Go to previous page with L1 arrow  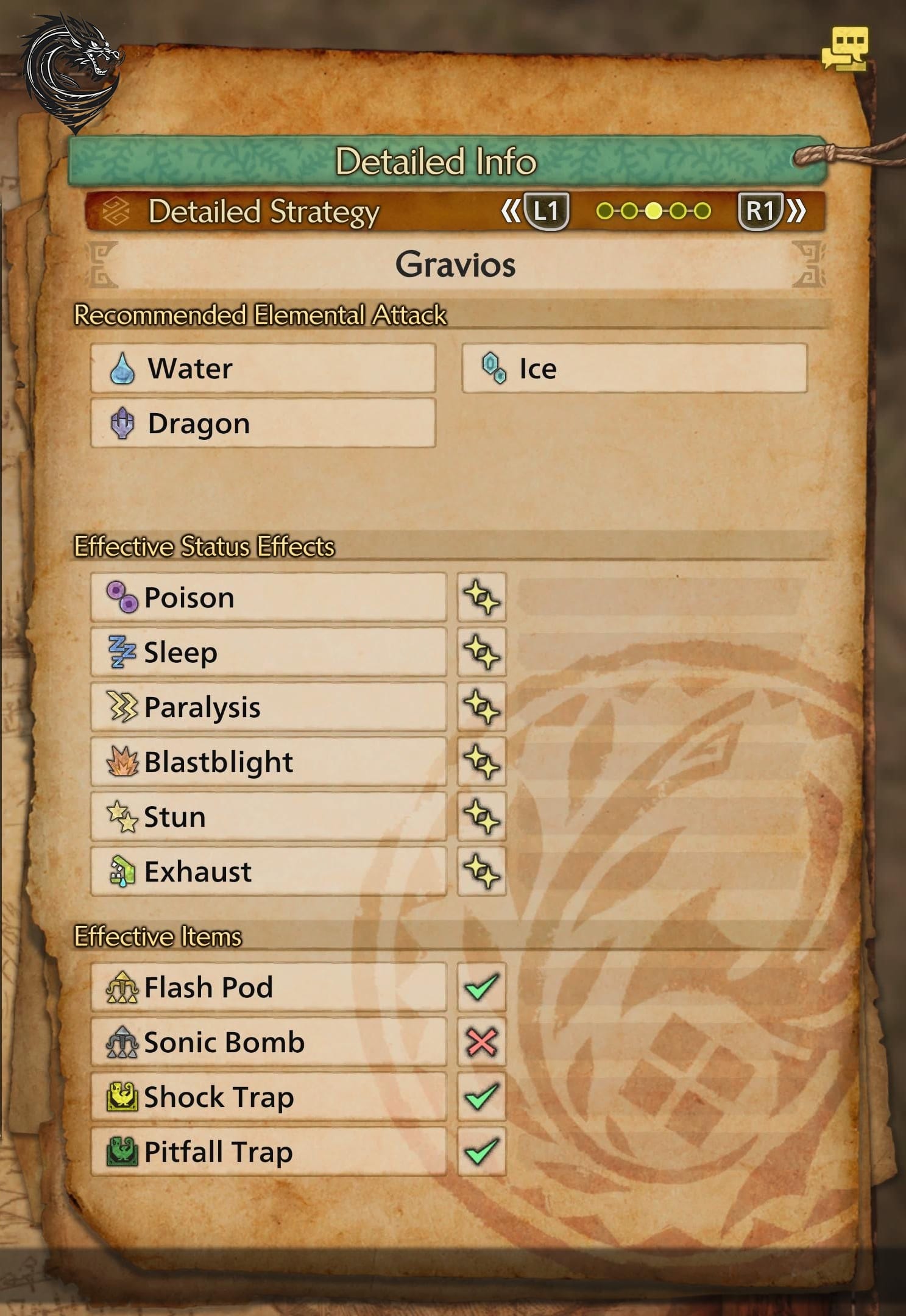click(x=536, y=211)
